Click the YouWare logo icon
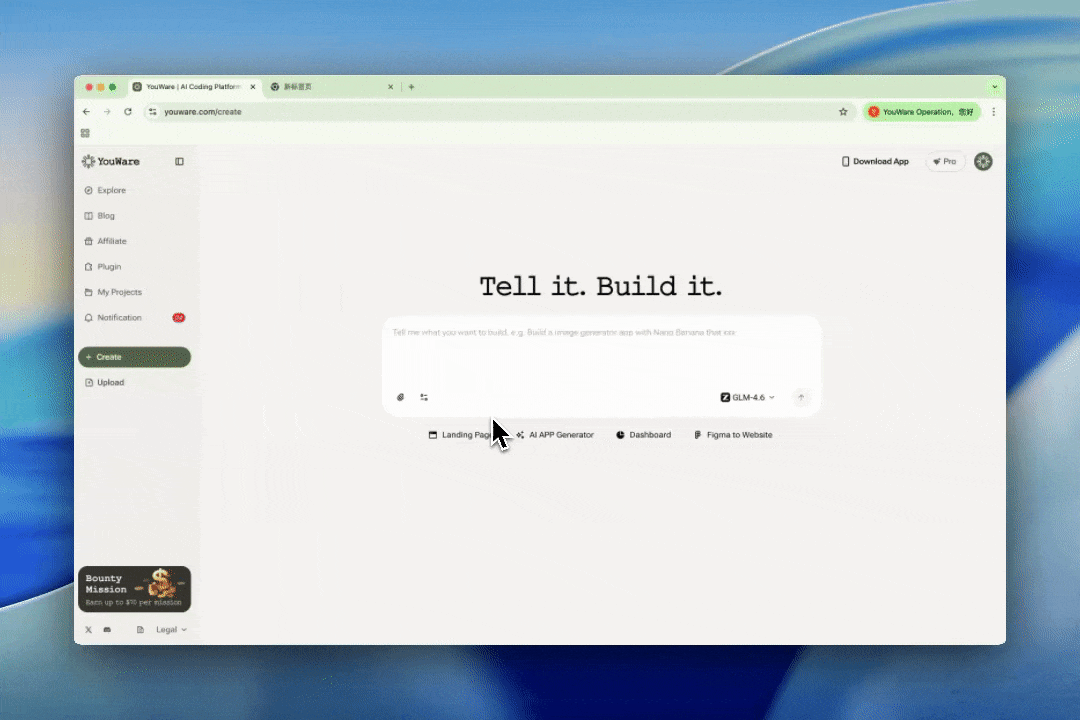The width and height of the screenshot is (1080, 720). (88, 161)
